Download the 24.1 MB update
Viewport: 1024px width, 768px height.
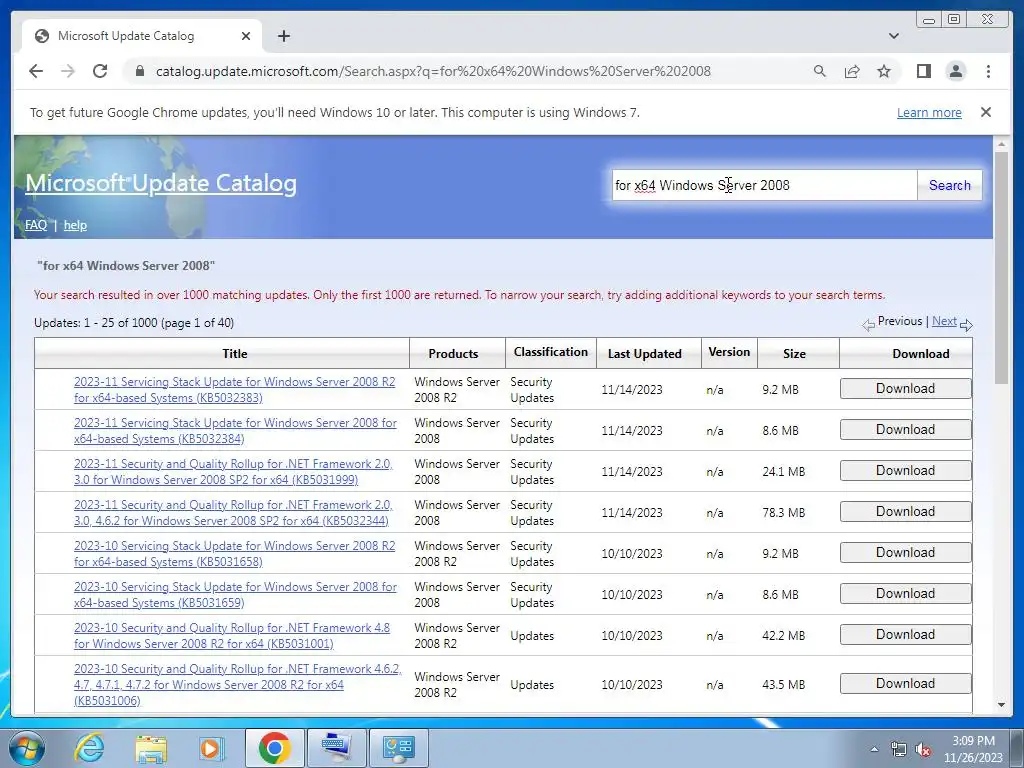[x=905, y=471]
